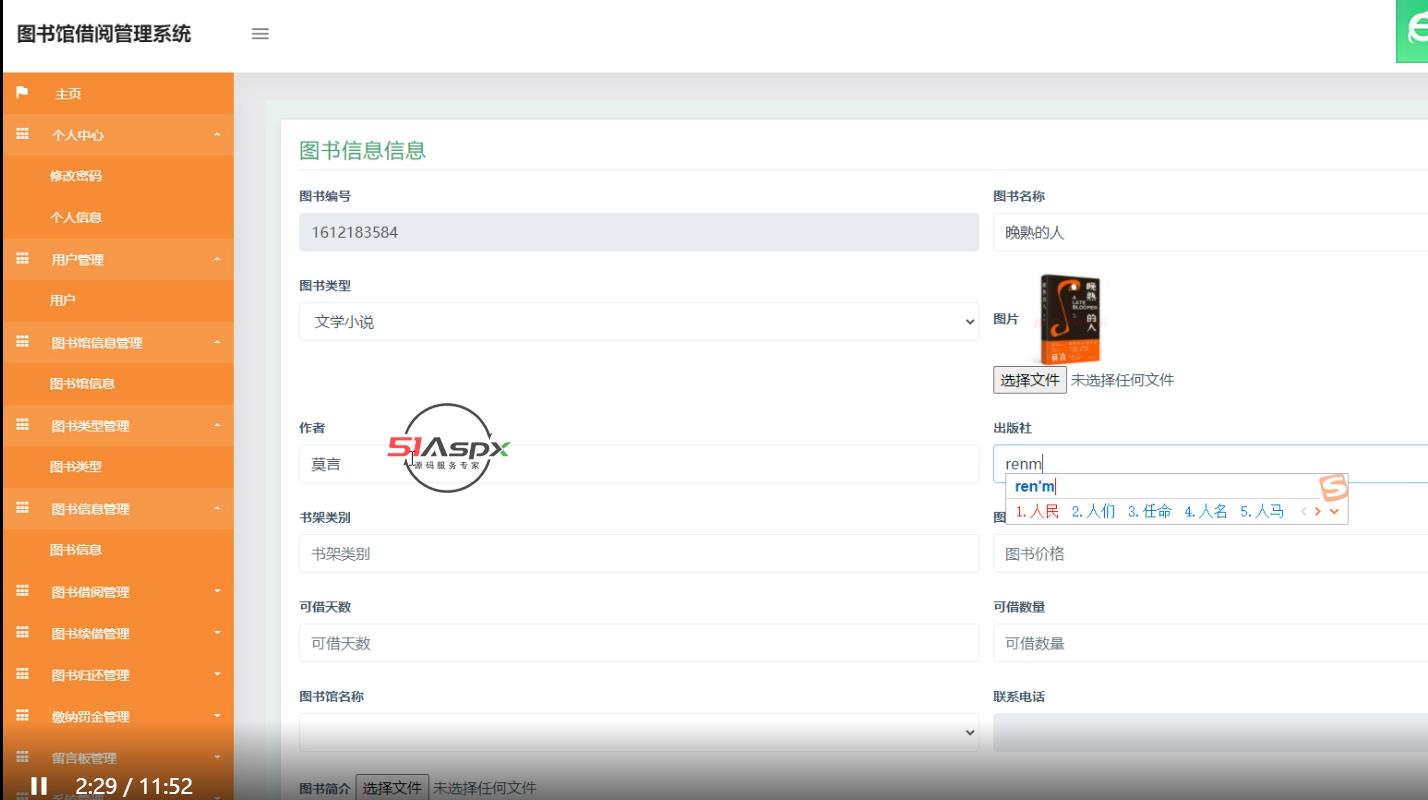
Task: Click the grid icon beside 个人中心
Action: 22,133
